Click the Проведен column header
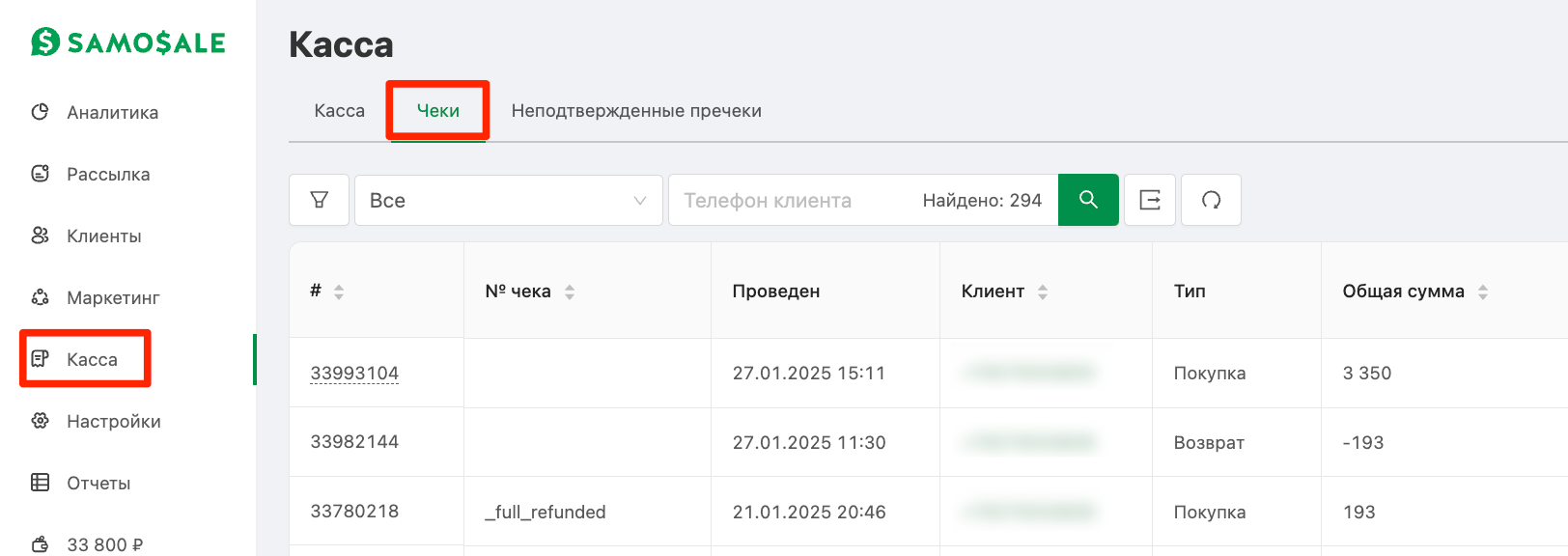The image size is (1568, 556). coord(776,292)
